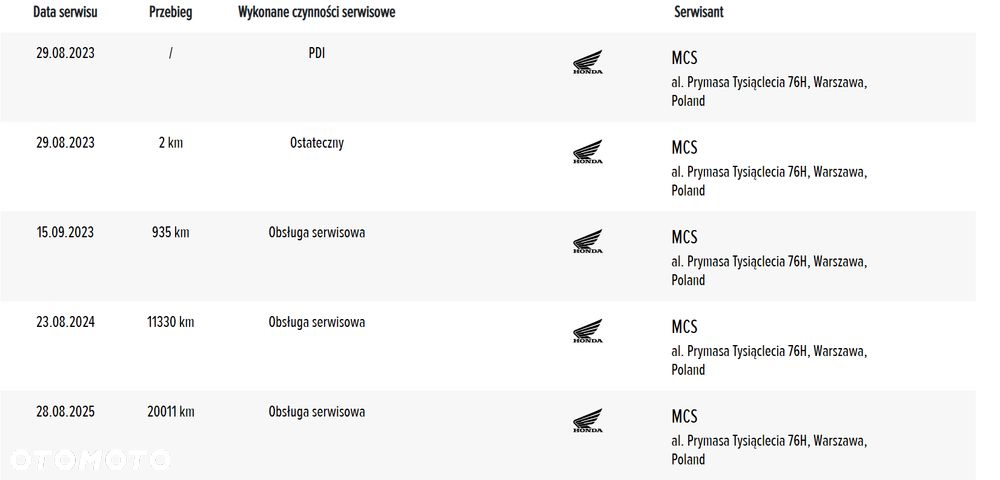Click the Honda logo in the PDI row
Image resolution: width=1000 pixels, height=480 pixels.
(587, 62)
